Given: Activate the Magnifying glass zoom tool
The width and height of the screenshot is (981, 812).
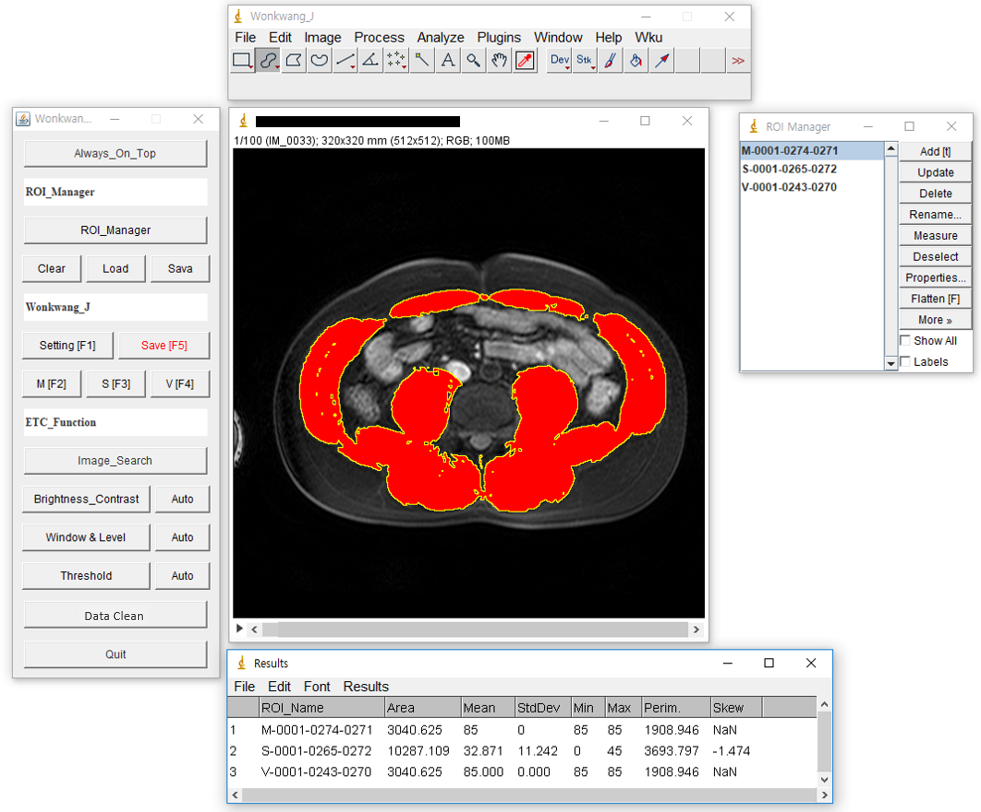Looking at the screenshot, I should pyautogui.click(x=474, y=61).
